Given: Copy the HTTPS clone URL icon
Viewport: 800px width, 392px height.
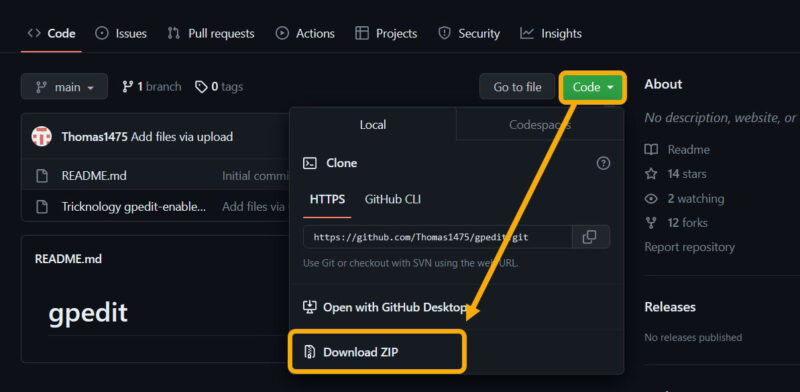Looking at the screenshot, I should click(x=590, y=237).
